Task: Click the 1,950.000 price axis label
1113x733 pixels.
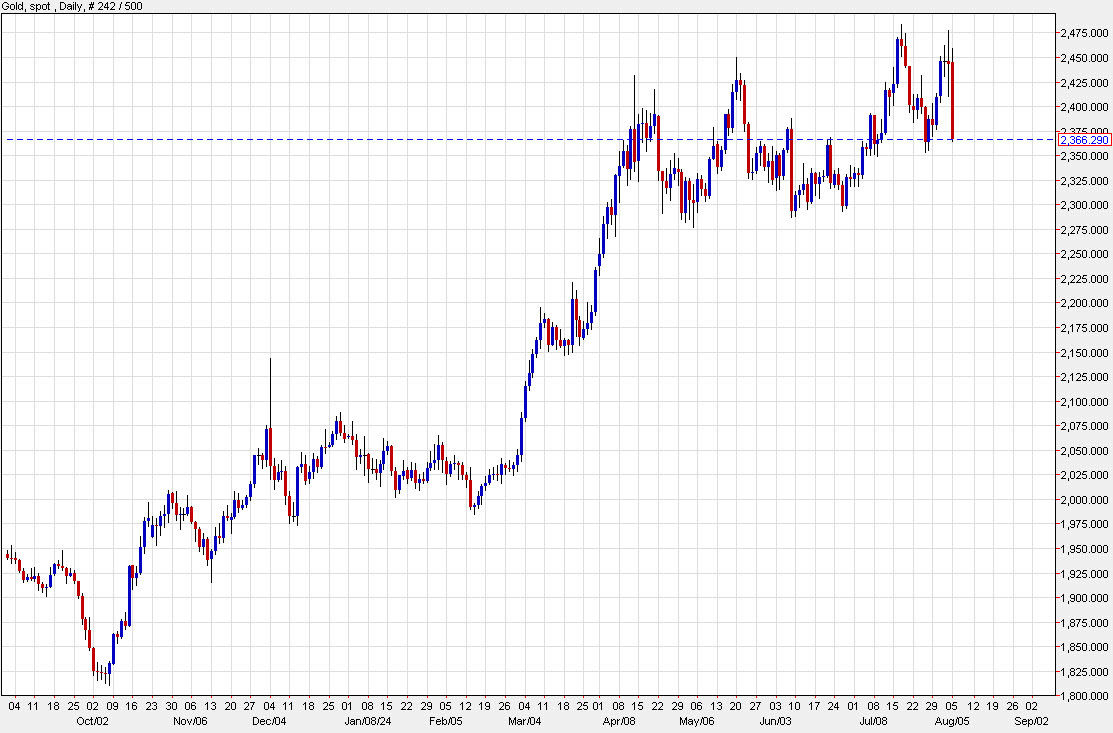Action: (x=1084, y=549)
